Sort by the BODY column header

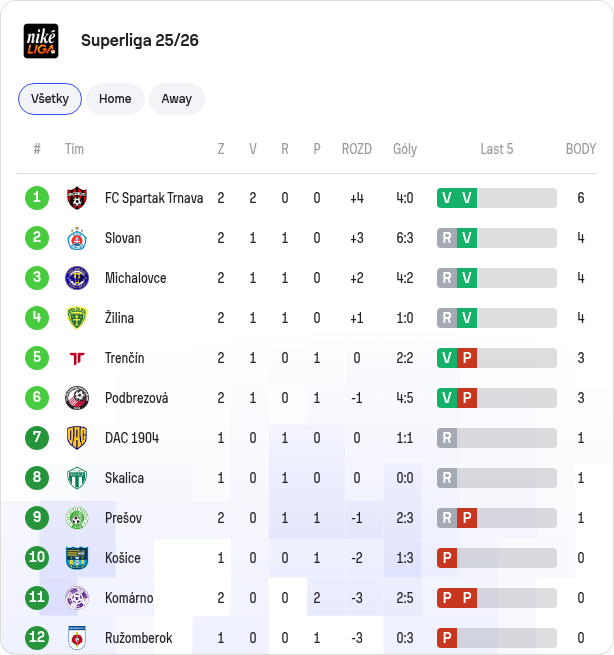click(581, 149)
